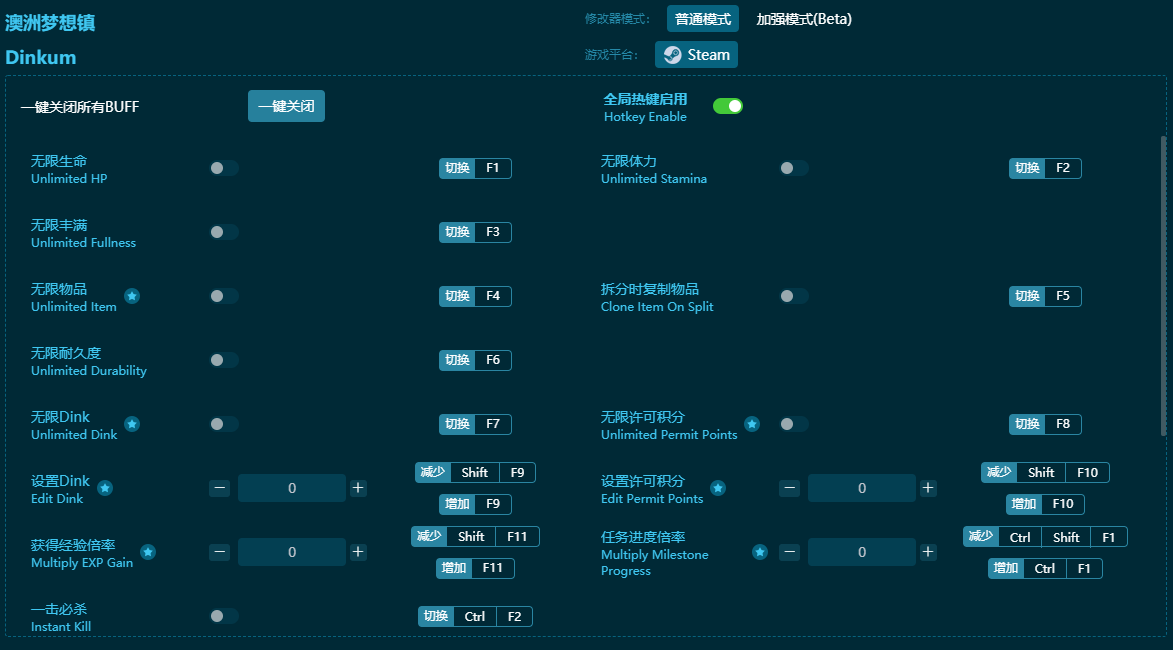
Task: Switch to 加强模式(Beta) mode
Action: coord(803,19)
